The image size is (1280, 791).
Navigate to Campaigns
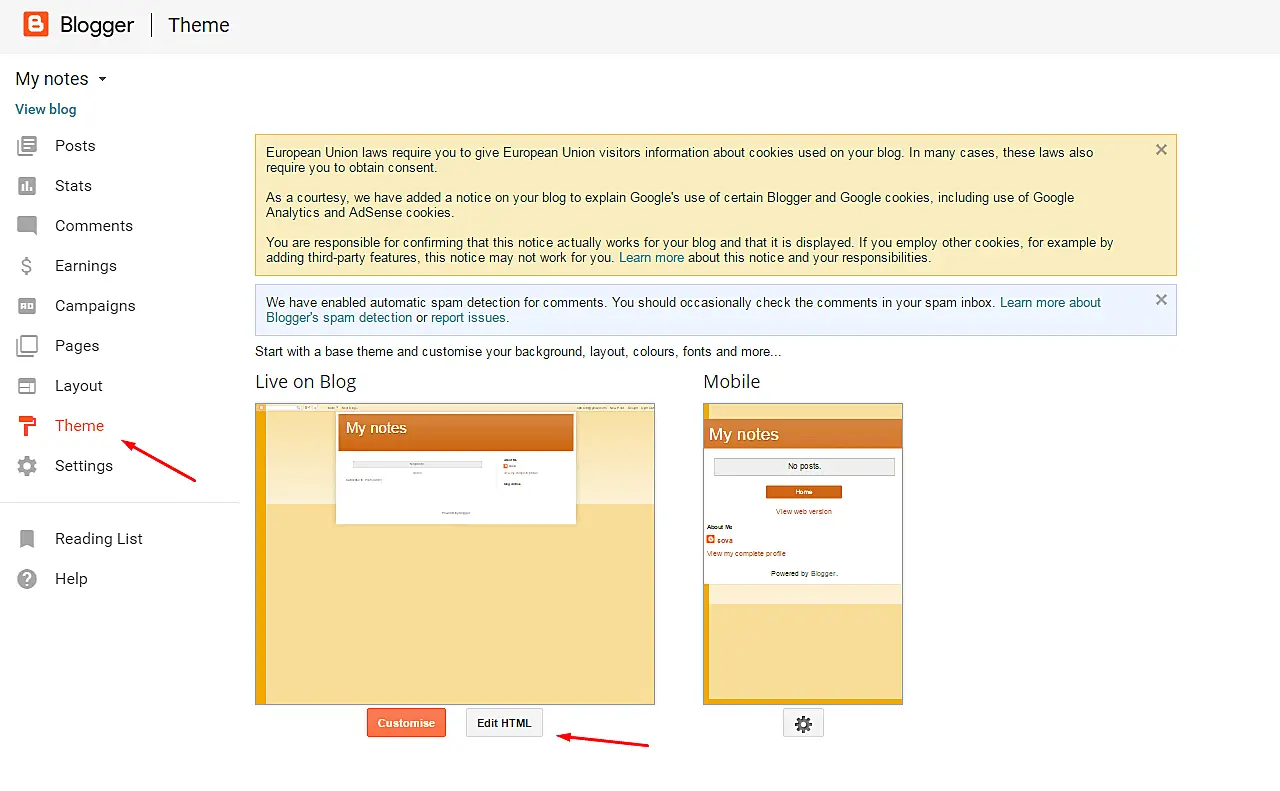95,306
